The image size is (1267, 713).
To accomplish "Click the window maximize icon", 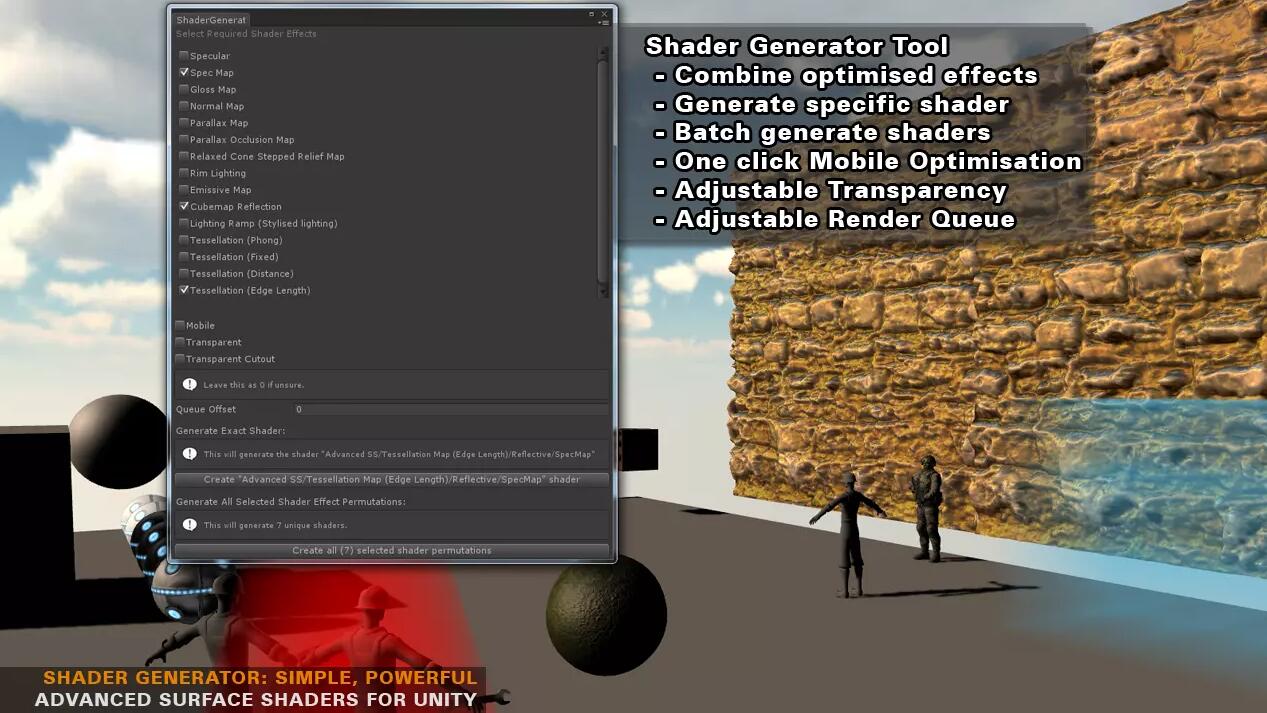I will [591, 14].
